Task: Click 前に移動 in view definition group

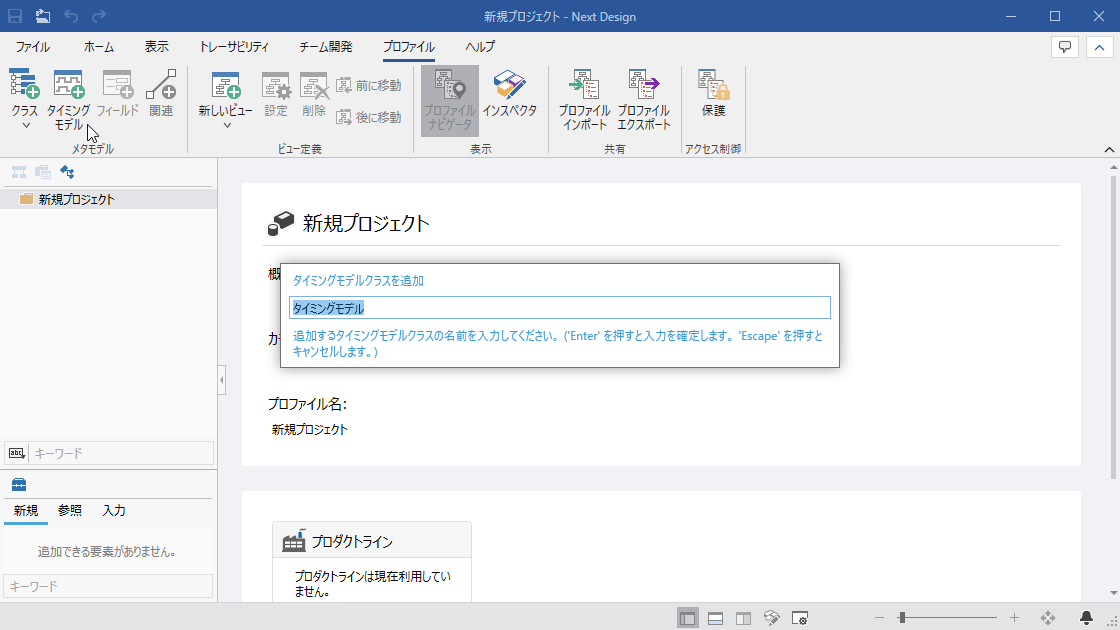Action: pyautogui.click(x=369, y=85)
